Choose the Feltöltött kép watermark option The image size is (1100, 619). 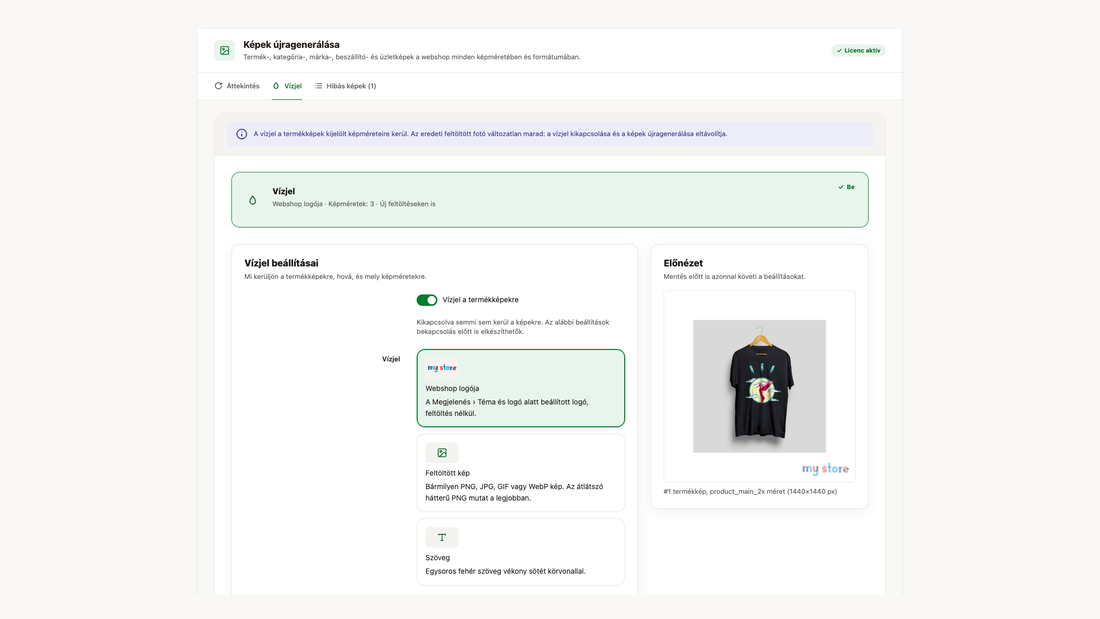[x=521, y=472]
